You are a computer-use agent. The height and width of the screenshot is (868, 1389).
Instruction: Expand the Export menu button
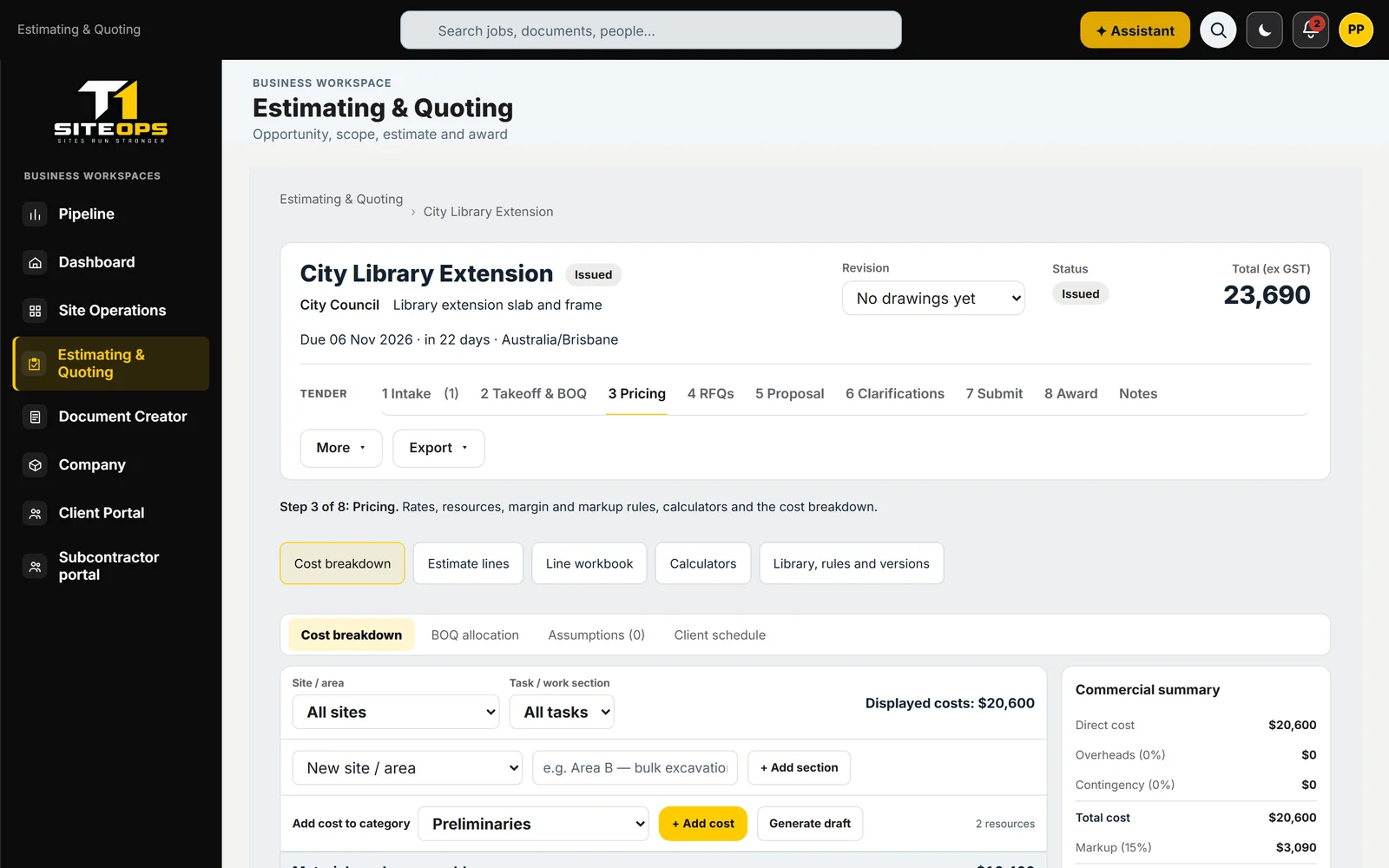pos(438,448)
